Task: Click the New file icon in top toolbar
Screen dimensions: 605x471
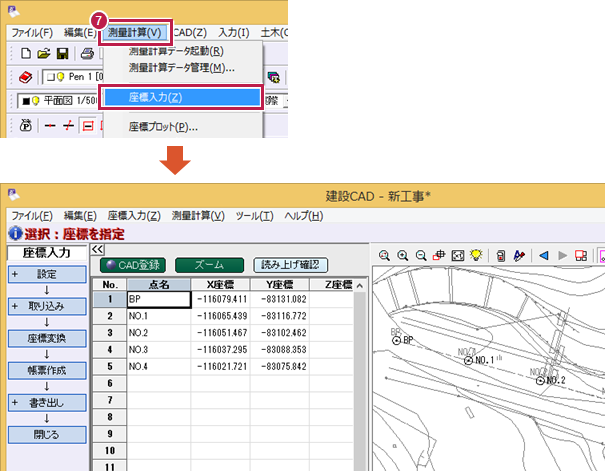Action: click(x=25, y=53)
